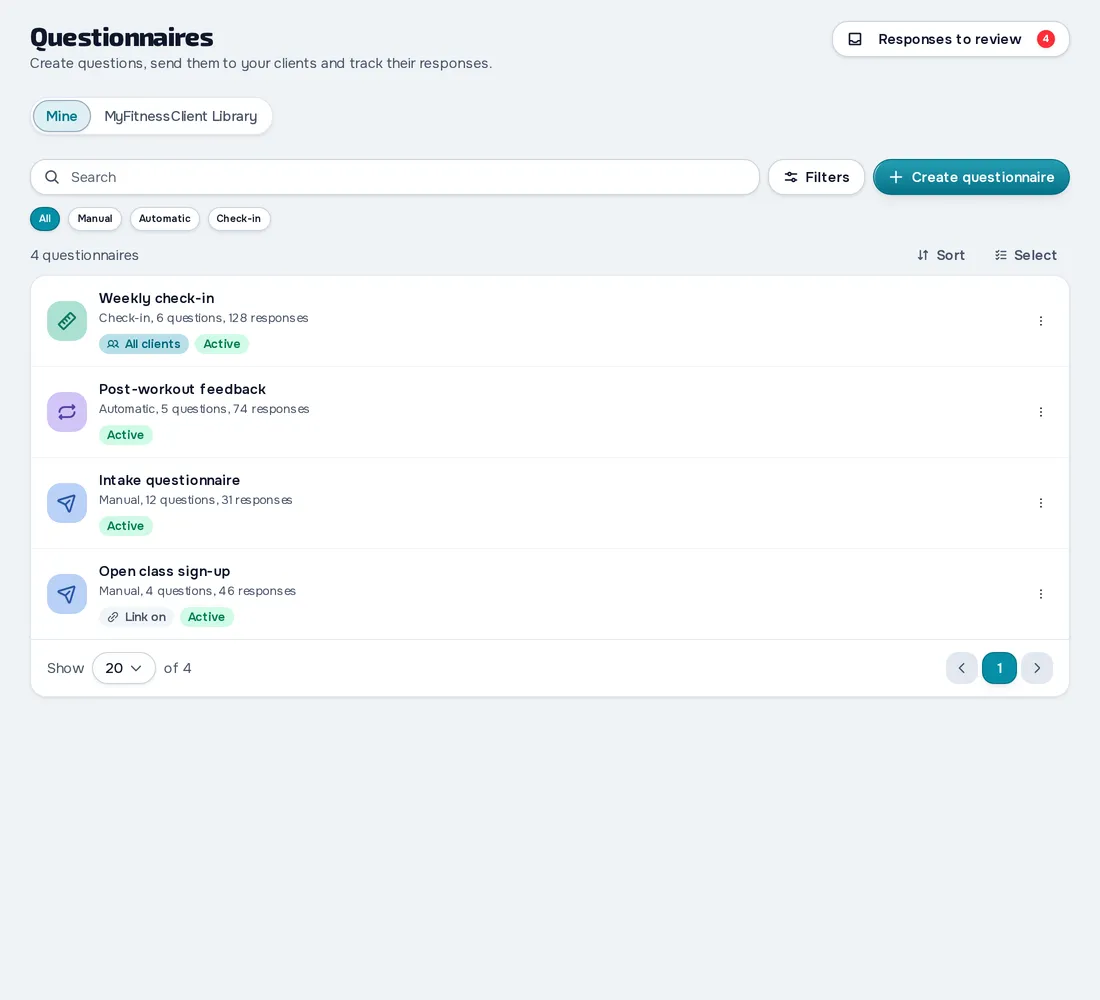Filter by the Check-in chip

pos(239,219)
